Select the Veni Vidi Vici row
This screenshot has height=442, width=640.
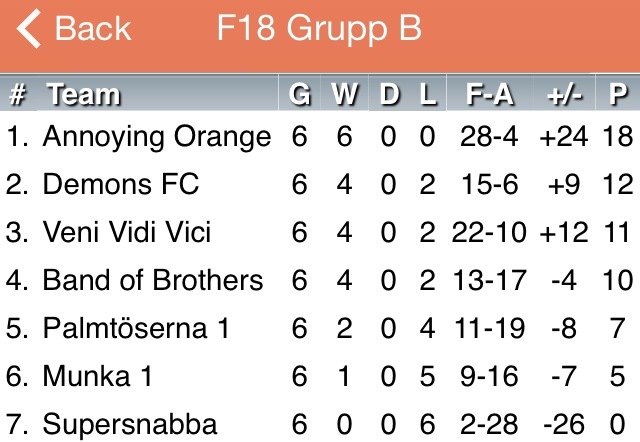[320, 233]
